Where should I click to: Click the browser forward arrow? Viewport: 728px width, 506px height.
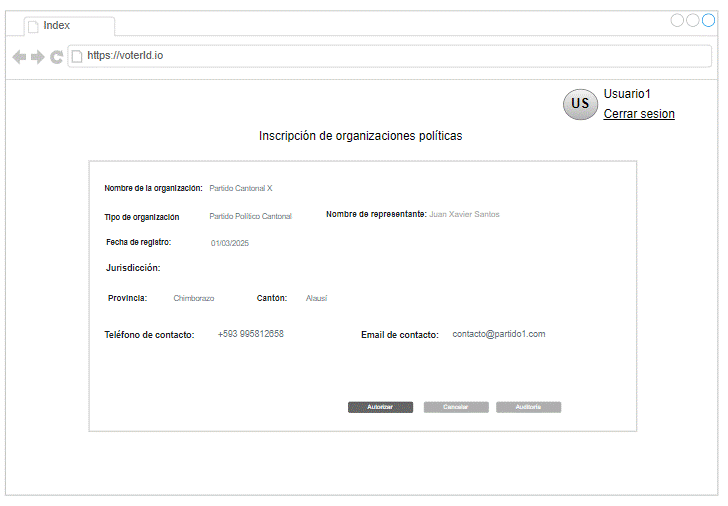coord(38,57)
